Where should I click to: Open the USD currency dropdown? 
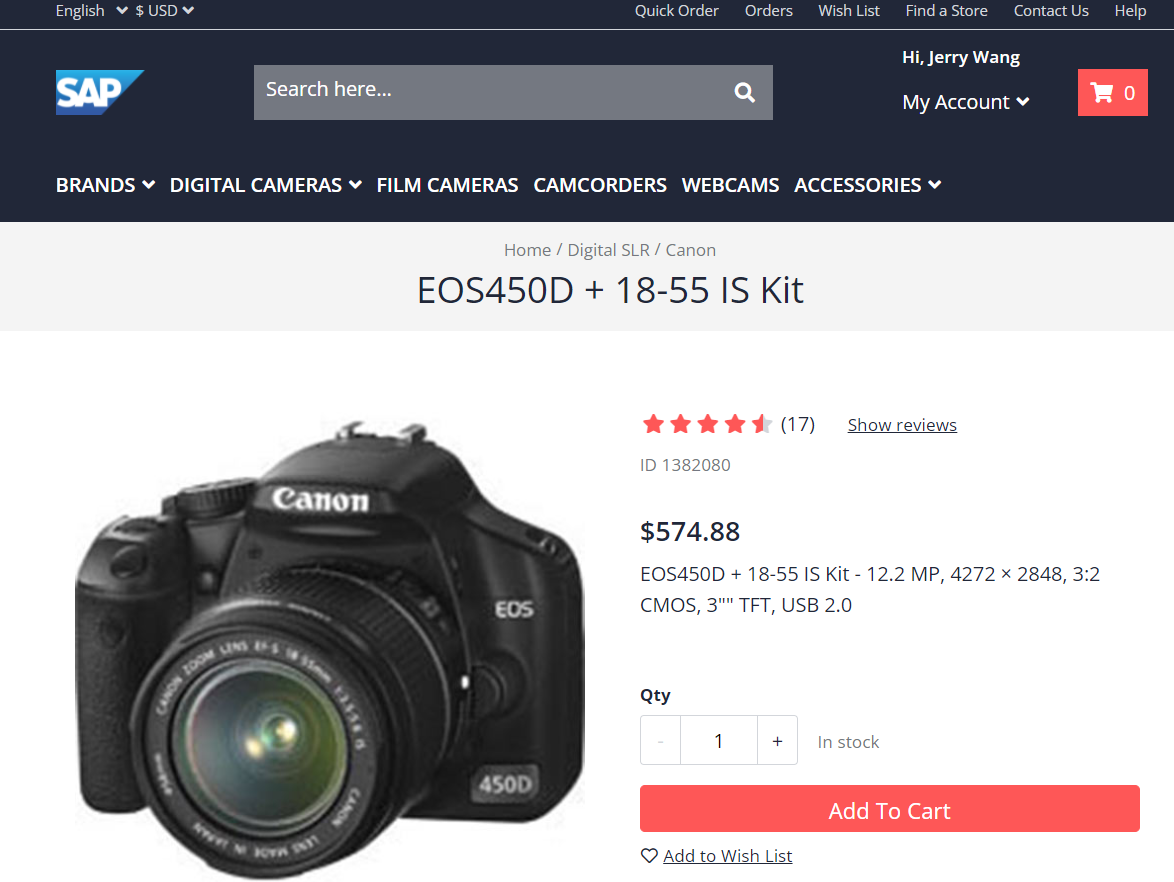tap(165, 10)
